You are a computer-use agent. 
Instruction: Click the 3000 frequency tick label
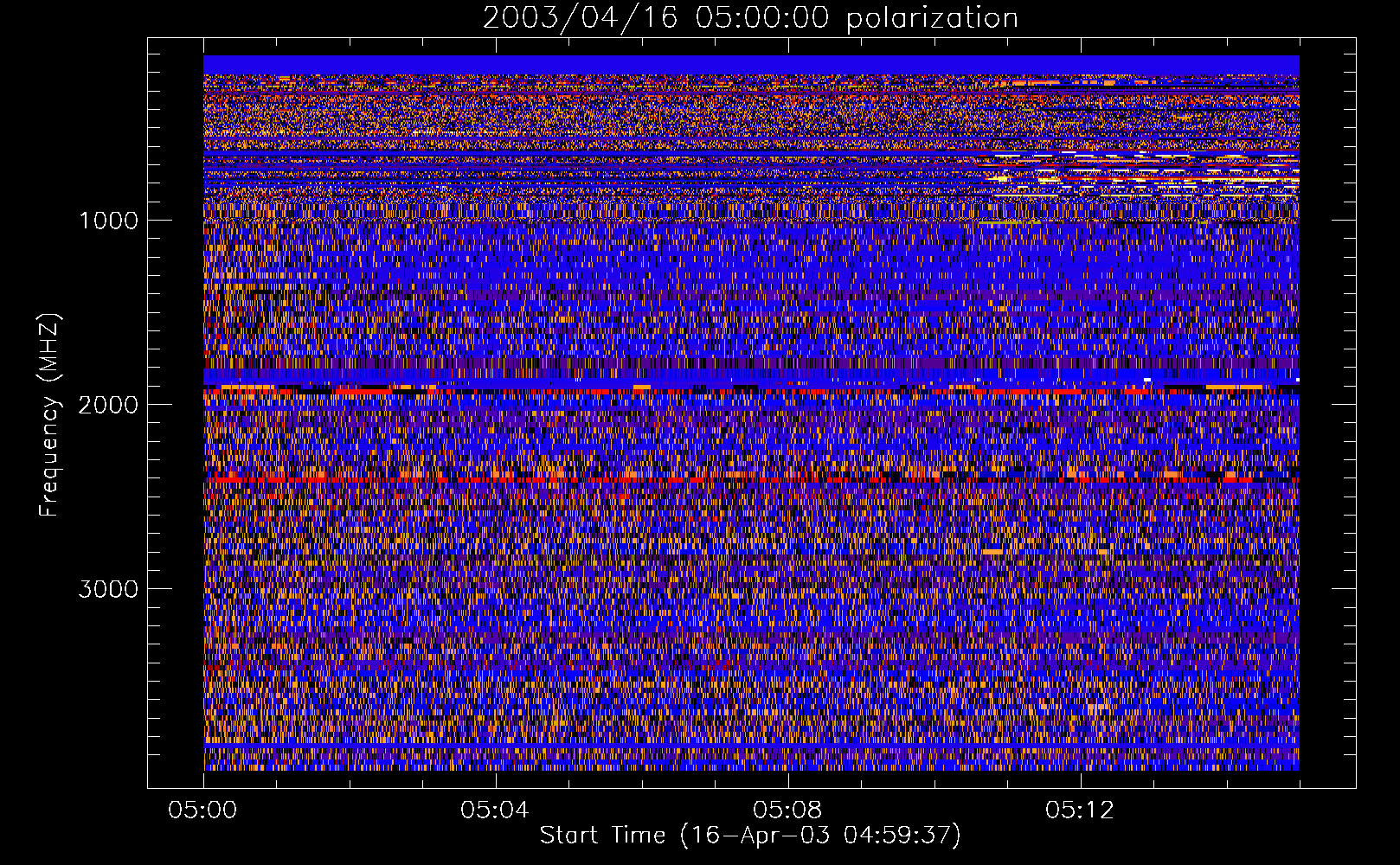pyautogui.click(x=108, y=589)
